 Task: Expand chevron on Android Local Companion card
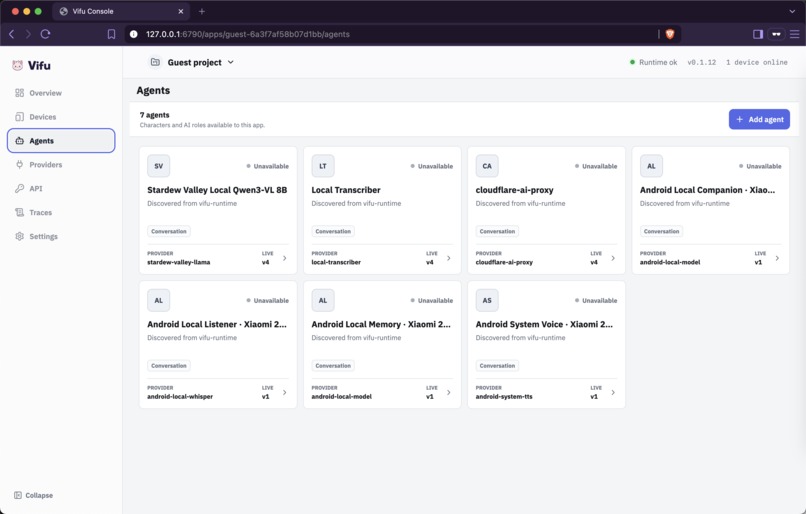(777, 258)
